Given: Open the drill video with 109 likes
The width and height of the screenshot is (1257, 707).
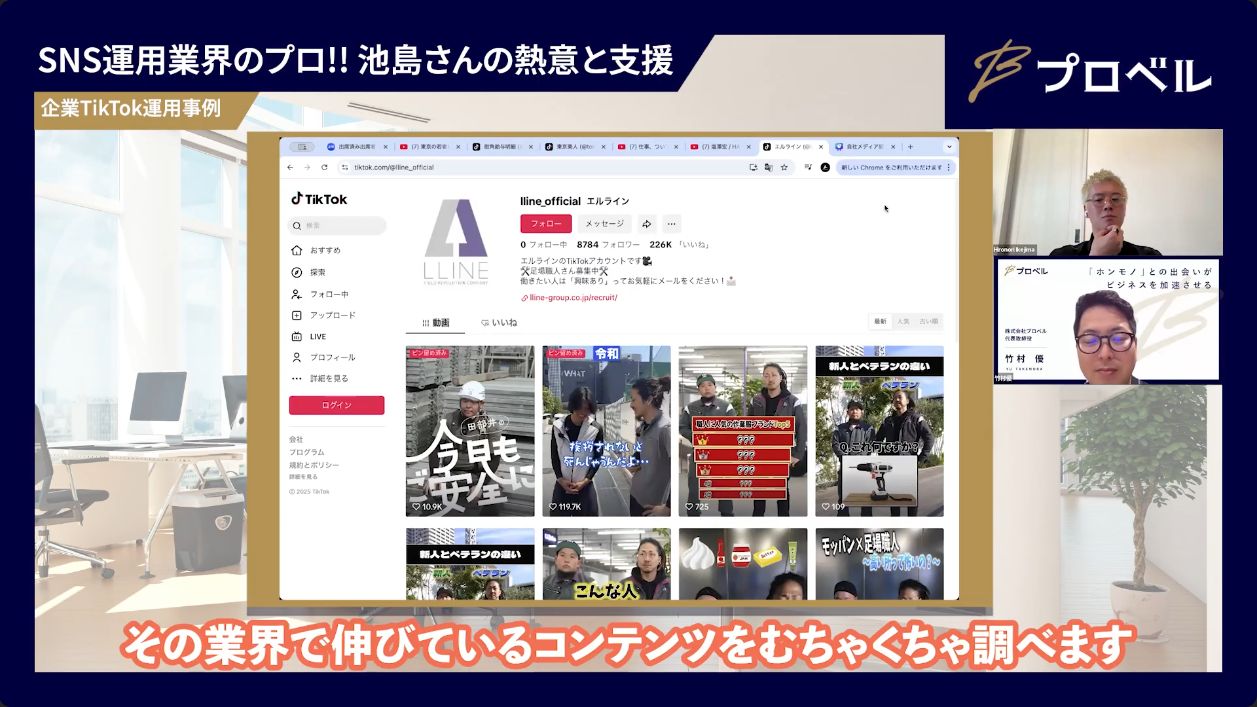Looking at the screenshot, I should (x=879, y=431).
